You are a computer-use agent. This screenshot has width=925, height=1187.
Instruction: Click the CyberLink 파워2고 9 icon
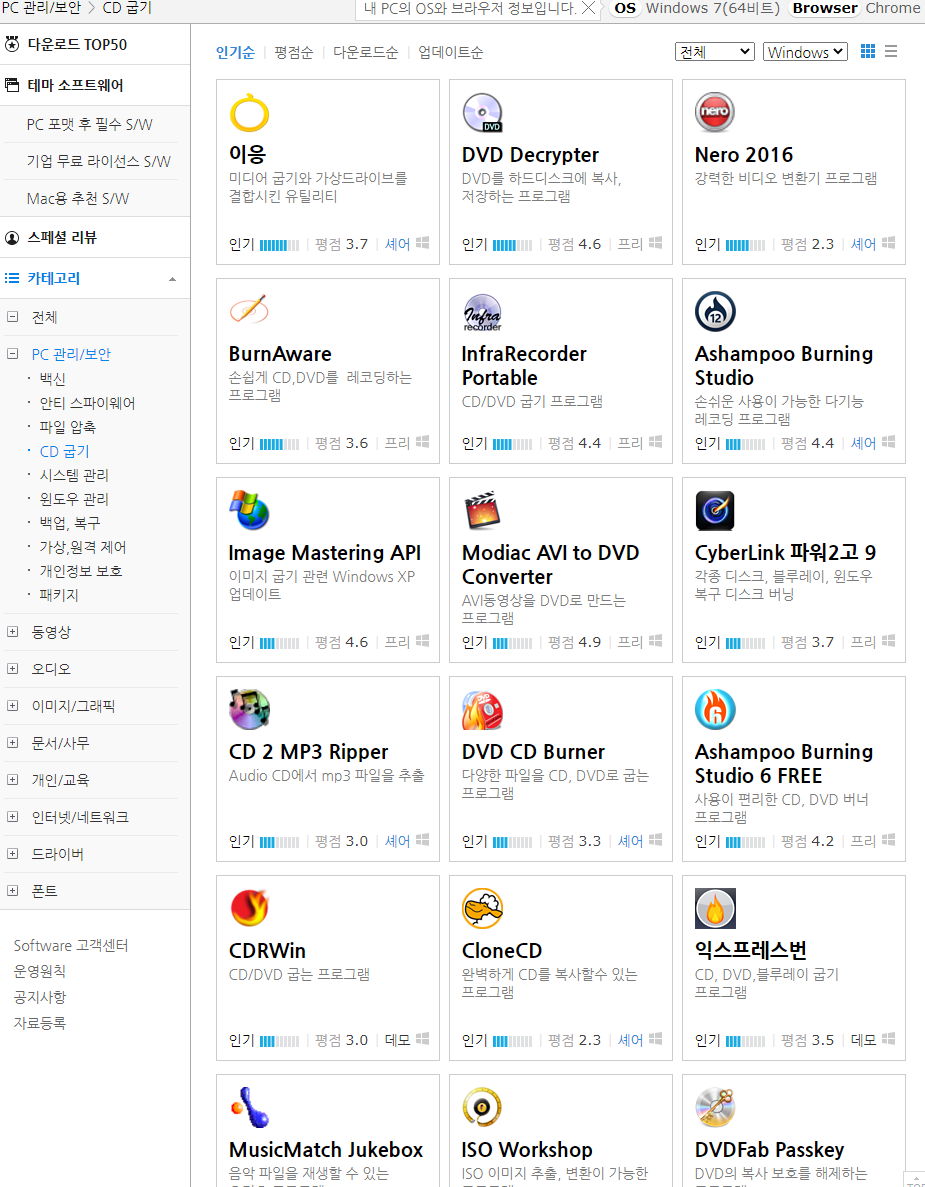click(715, 510)
